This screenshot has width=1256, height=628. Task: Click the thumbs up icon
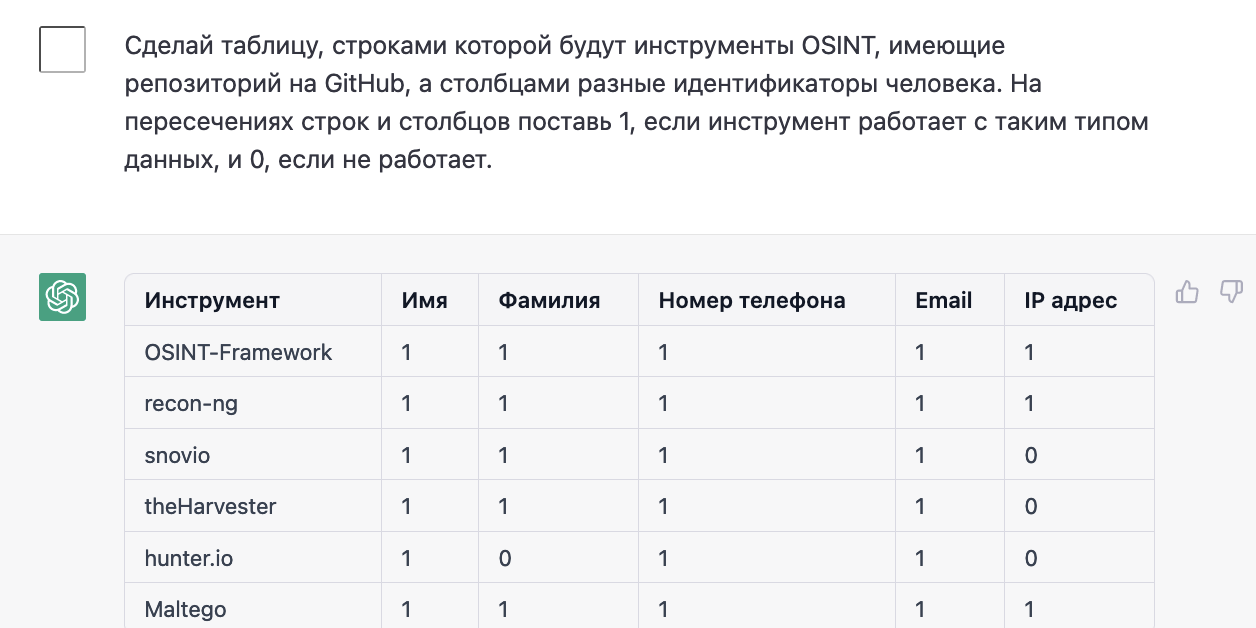click(1187, 292)
